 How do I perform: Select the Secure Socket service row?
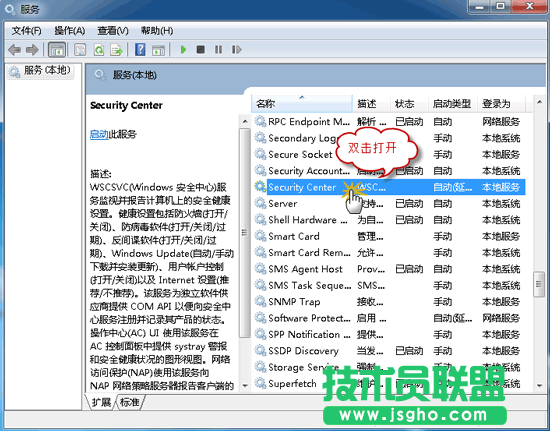tap(389, 154)
